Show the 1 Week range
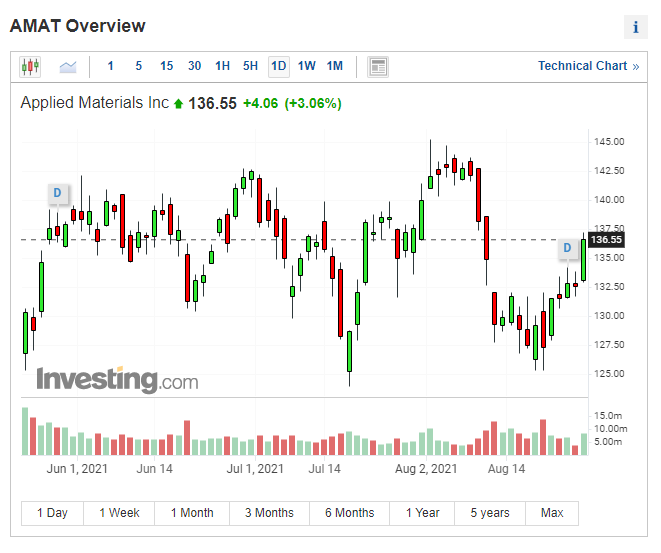 click(119, 513)
